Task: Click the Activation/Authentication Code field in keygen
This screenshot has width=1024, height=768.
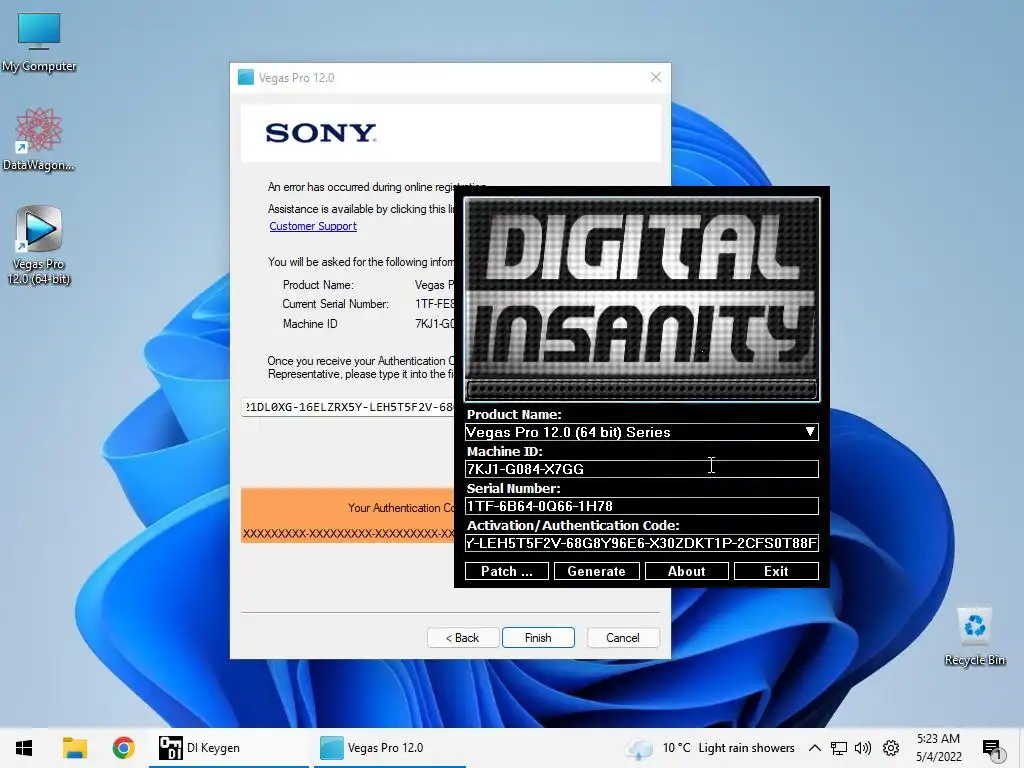Action: 641,543
